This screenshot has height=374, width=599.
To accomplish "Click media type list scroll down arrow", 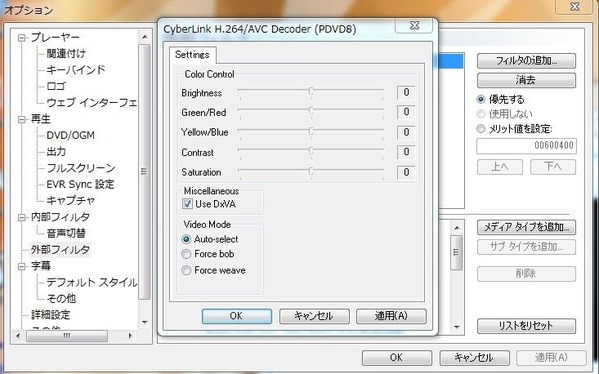I will (457, 327).
